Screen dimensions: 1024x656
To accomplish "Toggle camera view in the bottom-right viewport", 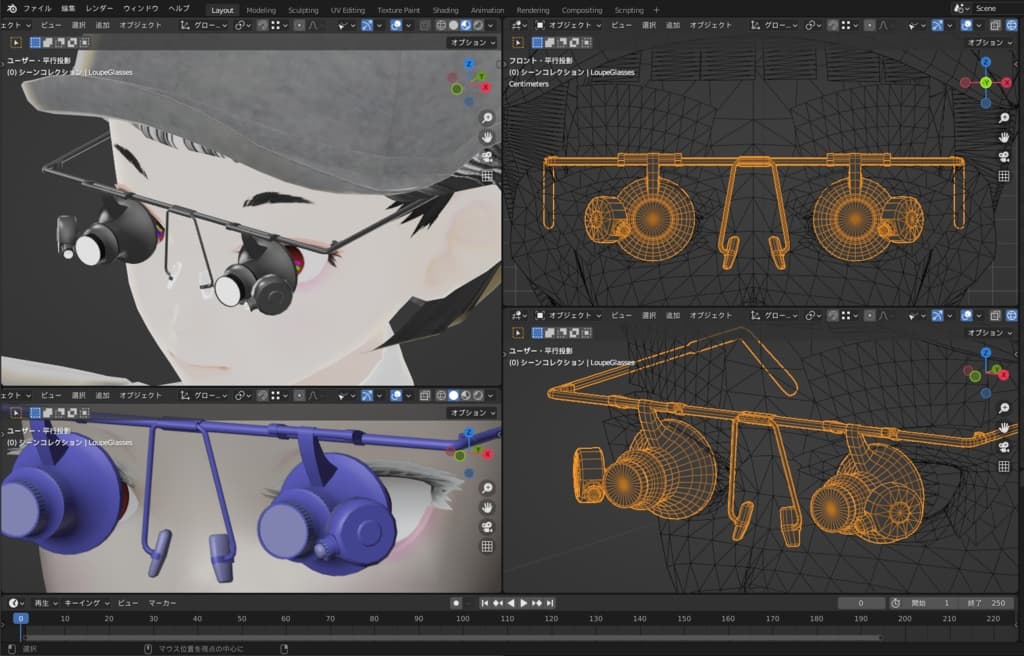I will click(x=1004, y=446).
